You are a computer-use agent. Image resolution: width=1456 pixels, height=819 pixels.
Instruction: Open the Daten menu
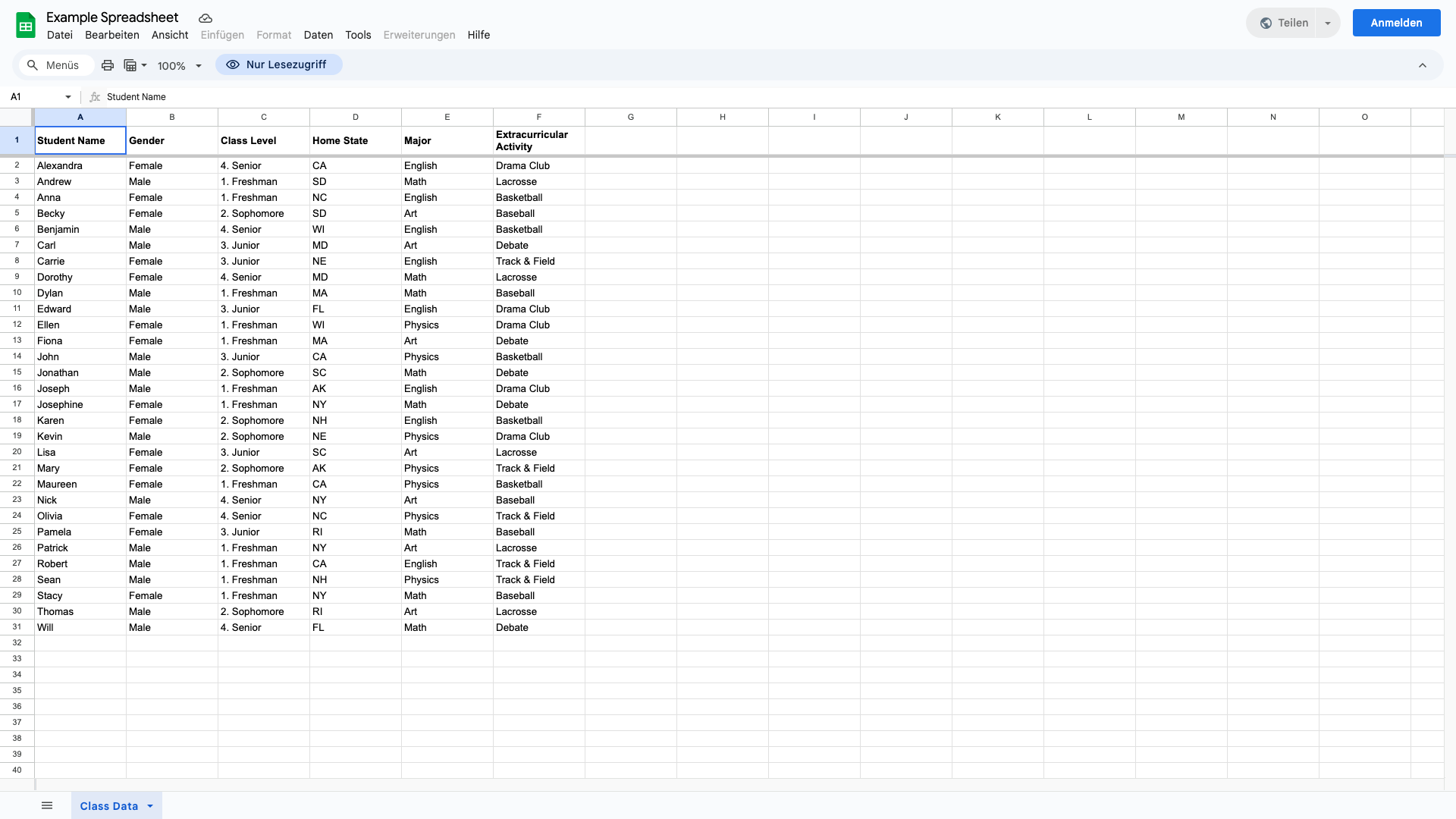(x=318, y=35)
